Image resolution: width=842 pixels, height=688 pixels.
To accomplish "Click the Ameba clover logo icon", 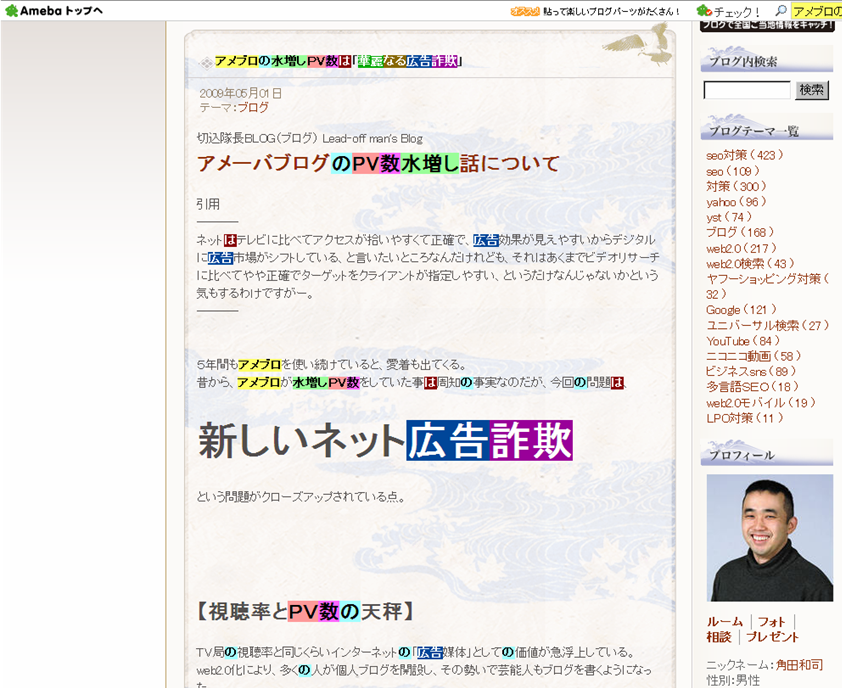I will click(x=11, y=10).
